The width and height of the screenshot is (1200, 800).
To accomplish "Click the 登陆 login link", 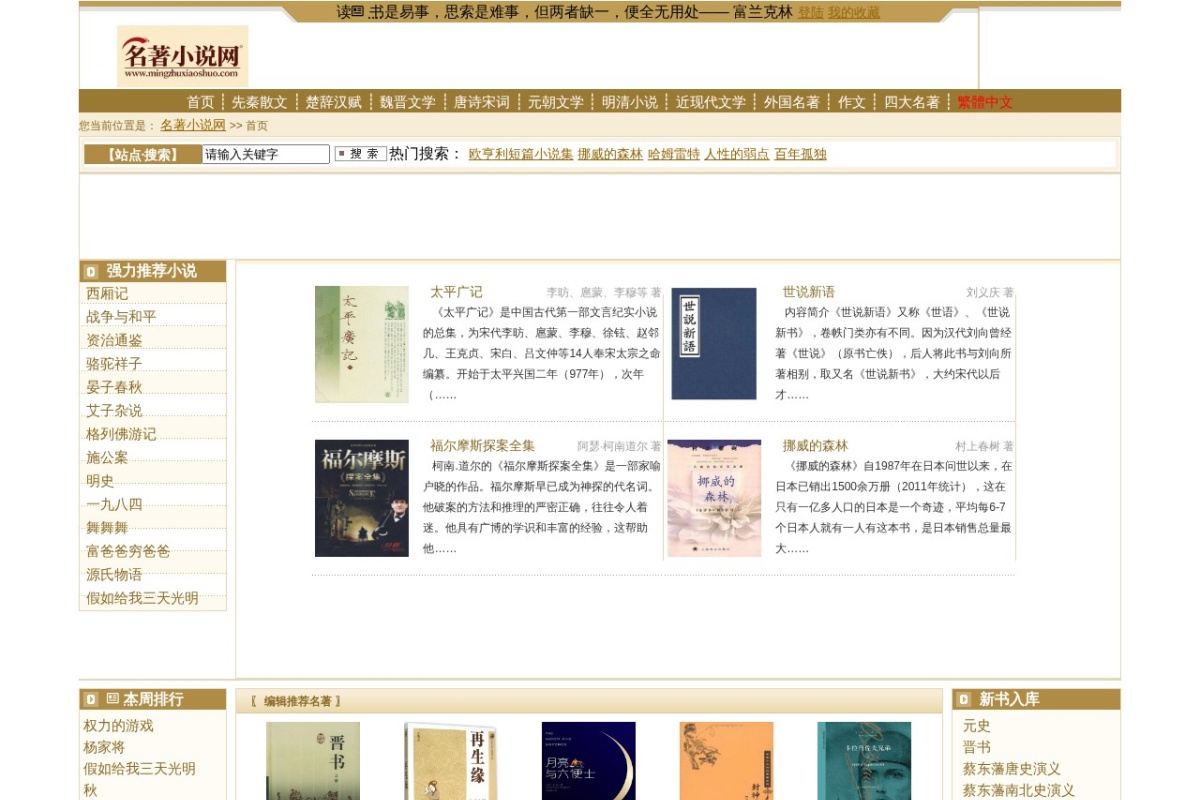I will 810,13.
